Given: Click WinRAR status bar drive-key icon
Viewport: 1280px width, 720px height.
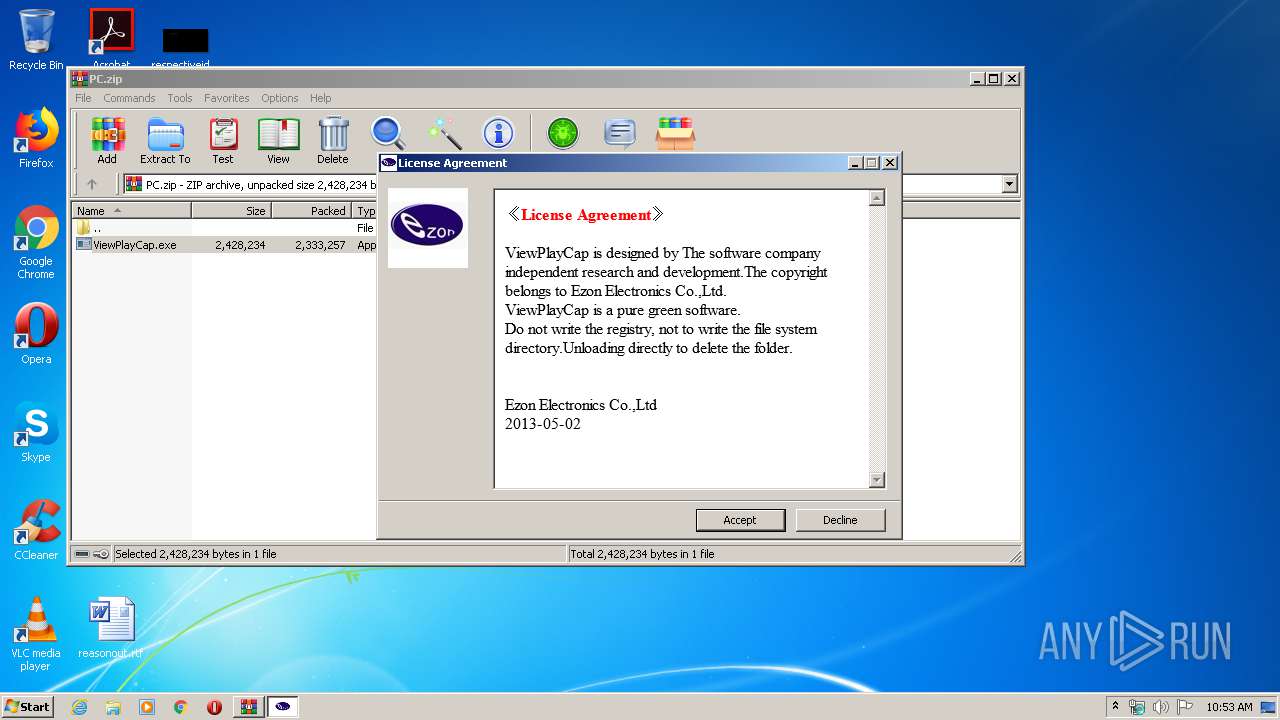Looking at the screenshot, I should 92,554.
